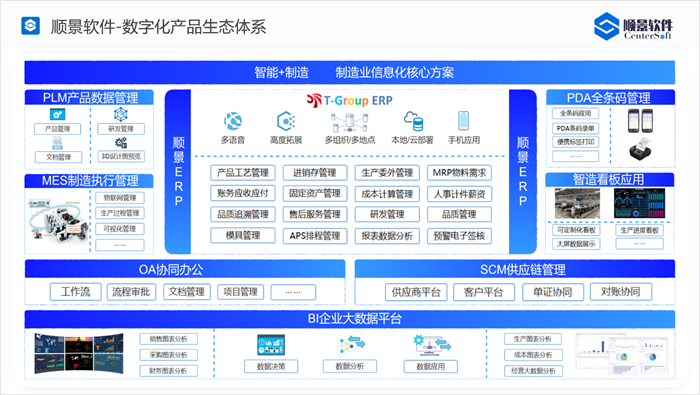Open the factory workshop photo in 智造看板应用
700x395 pixels.
[577, 203]
